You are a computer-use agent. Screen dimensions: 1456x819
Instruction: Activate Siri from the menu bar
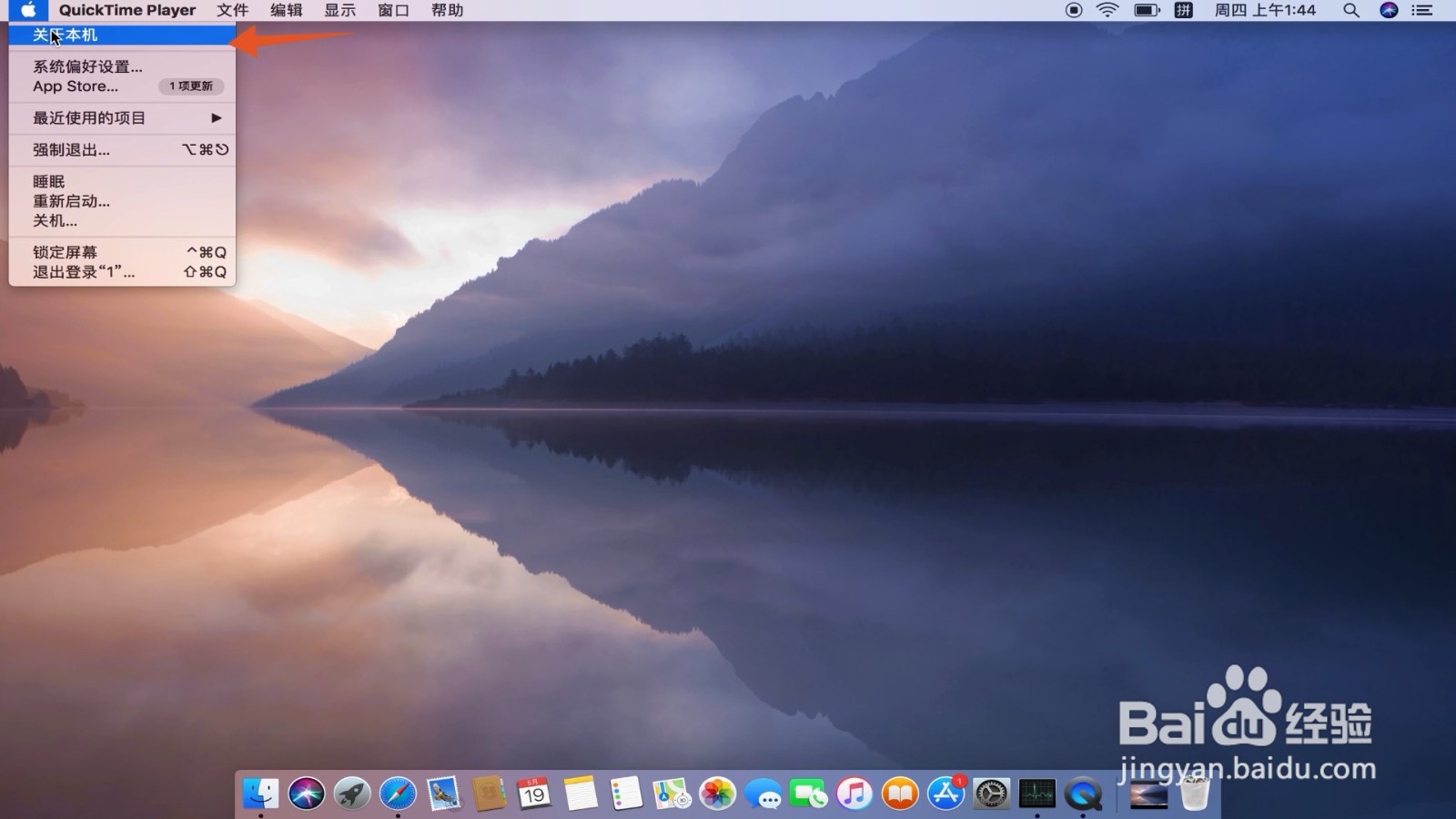1389,10
